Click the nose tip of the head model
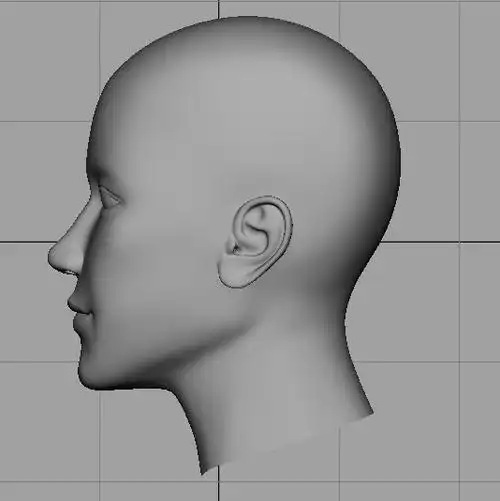Screen dimensions: 500x501 click(x=53, y=256)
